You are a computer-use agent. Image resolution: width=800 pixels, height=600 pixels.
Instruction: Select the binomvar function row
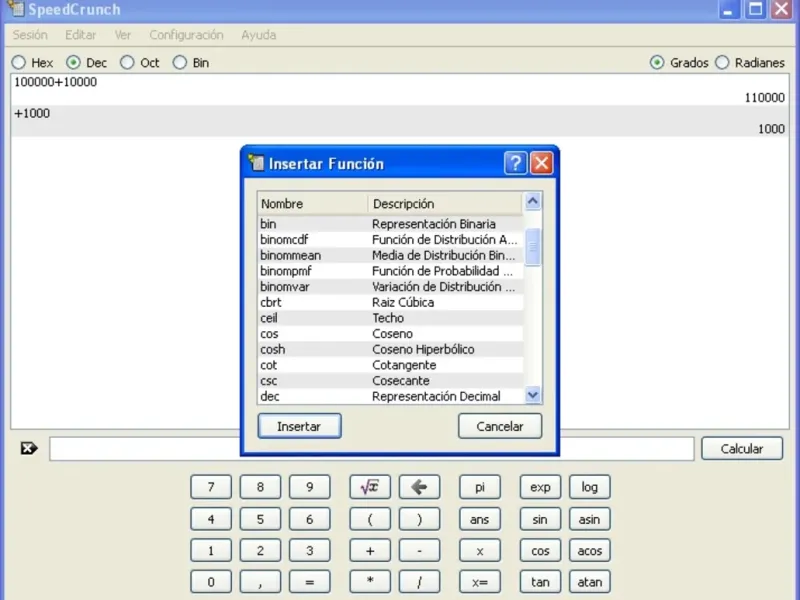click(390, 287)
